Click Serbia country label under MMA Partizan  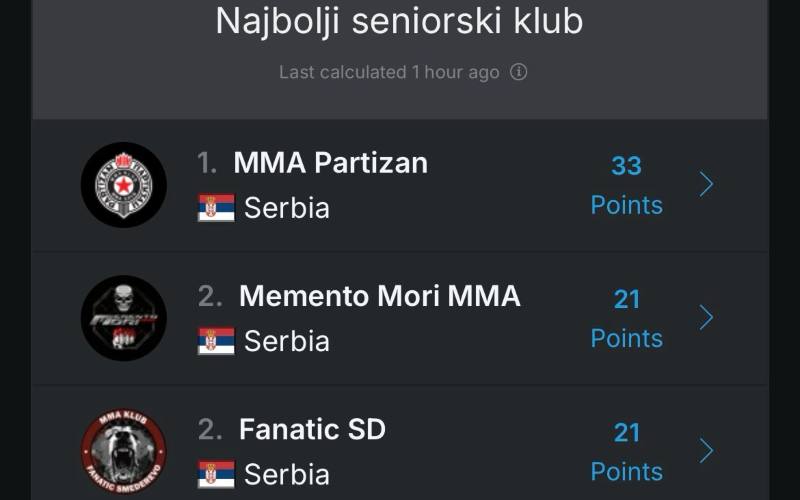(x=287, y=208)
